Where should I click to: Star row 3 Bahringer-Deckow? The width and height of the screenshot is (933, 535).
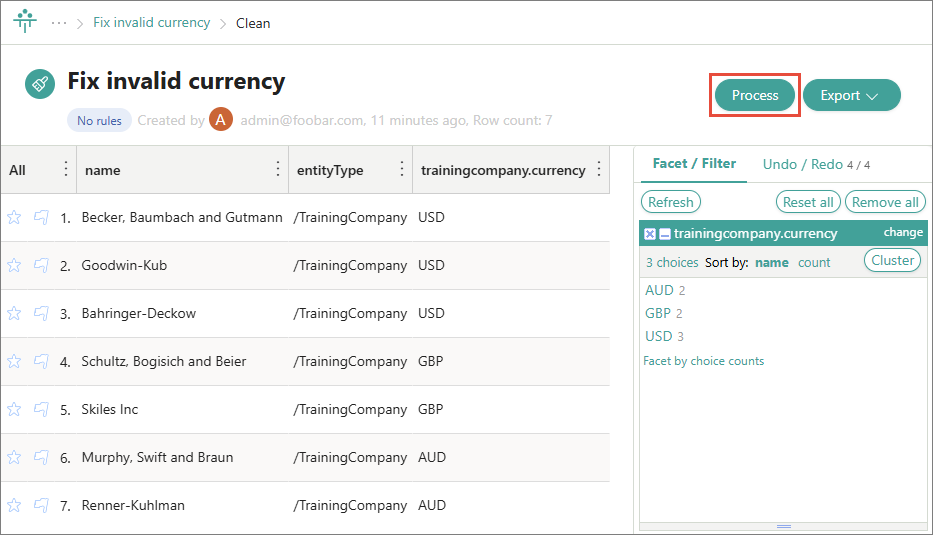tap(14, 313)
